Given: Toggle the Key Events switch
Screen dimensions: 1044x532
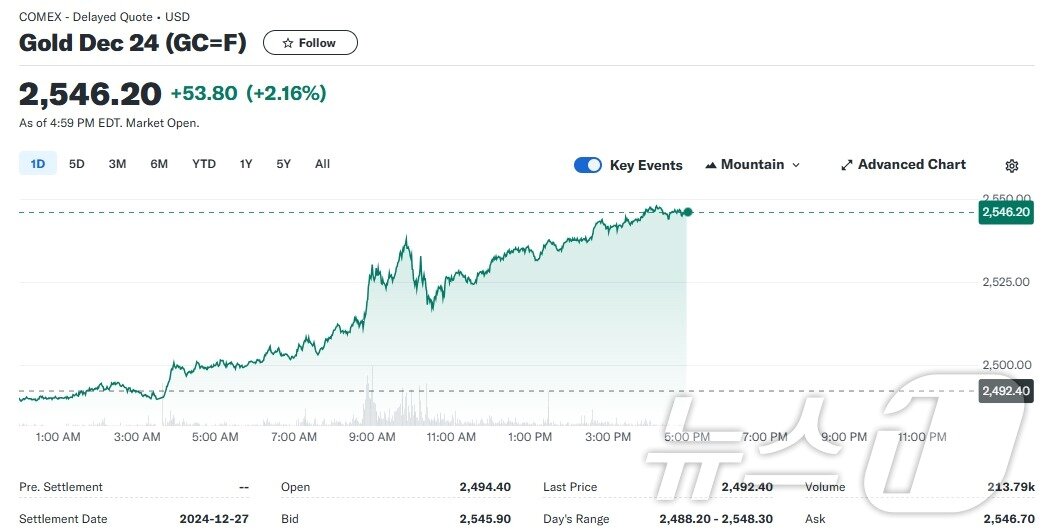Looking at the screenshot, I should click(588, 165).
